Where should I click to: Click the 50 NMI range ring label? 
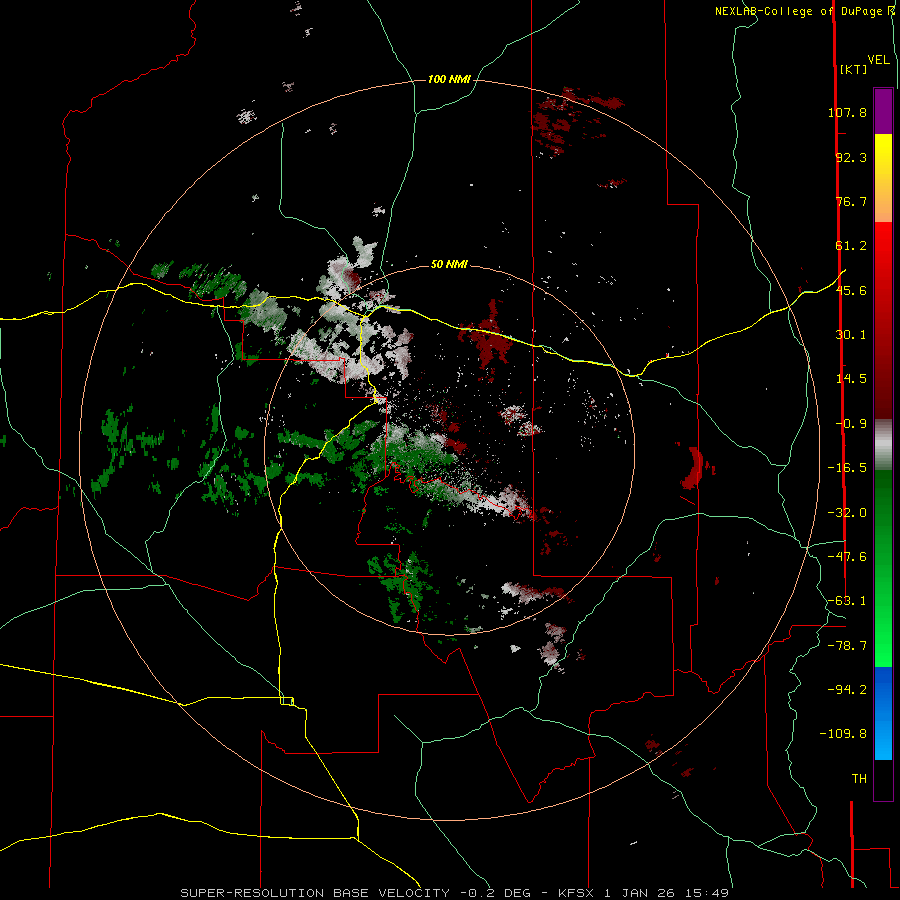click(449, 264)
